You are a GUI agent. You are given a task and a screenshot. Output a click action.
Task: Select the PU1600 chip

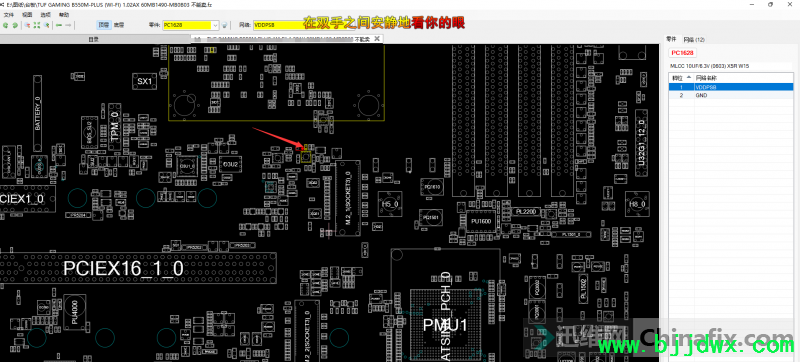click(x=481, y=222)
